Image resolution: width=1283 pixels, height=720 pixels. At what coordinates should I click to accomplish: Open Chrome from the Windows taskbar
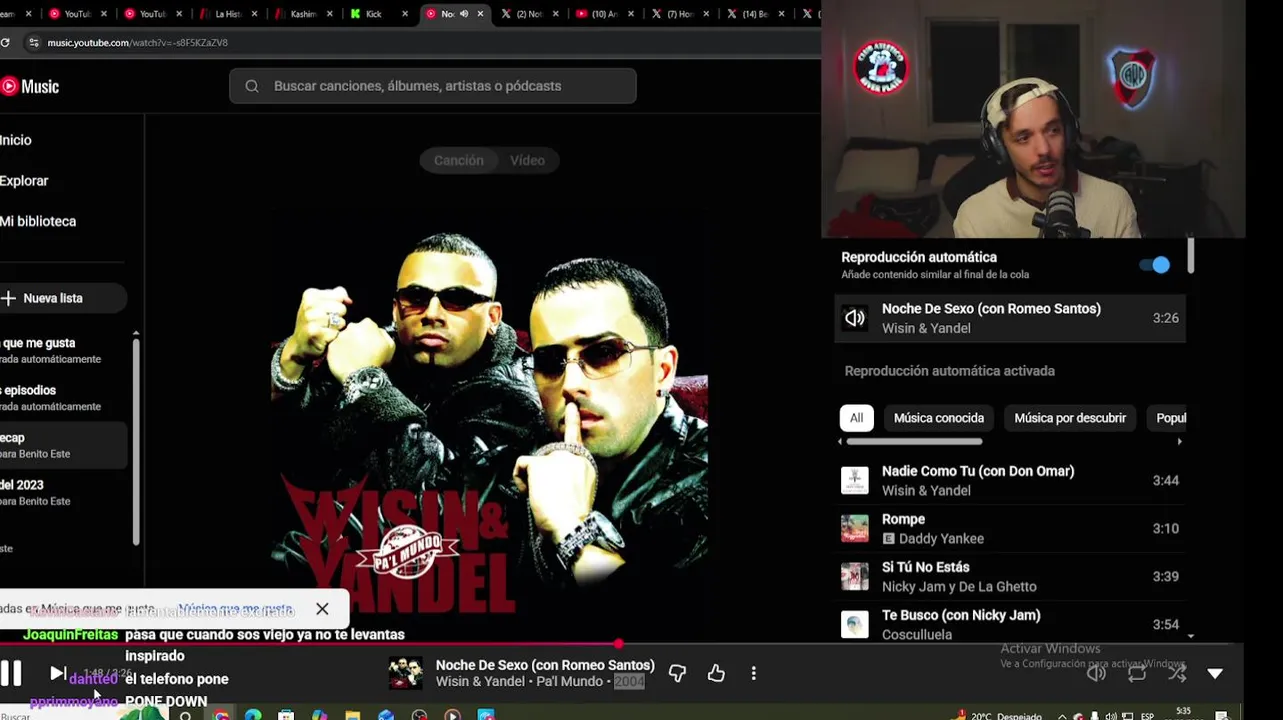pos(219,715)
